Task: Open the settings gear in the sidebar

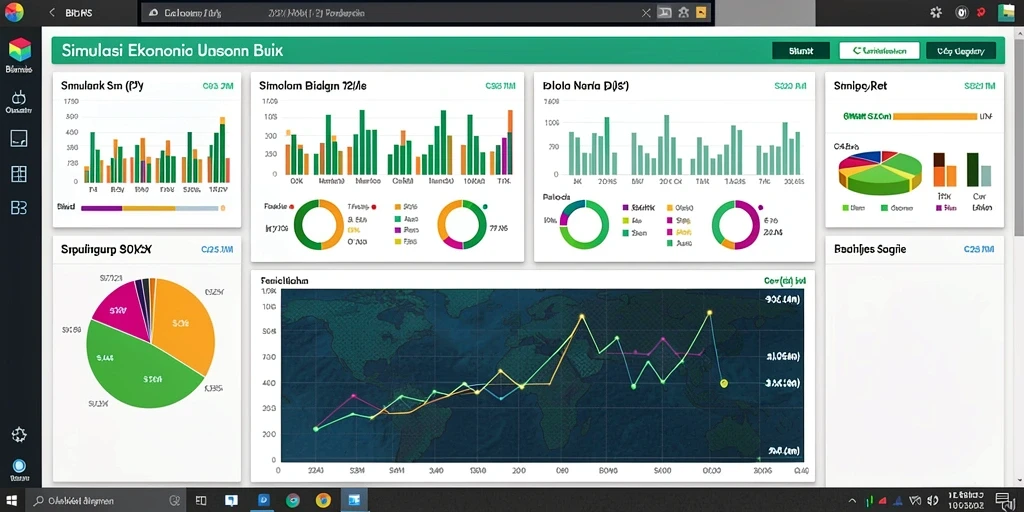Action: tap(19, 434)
